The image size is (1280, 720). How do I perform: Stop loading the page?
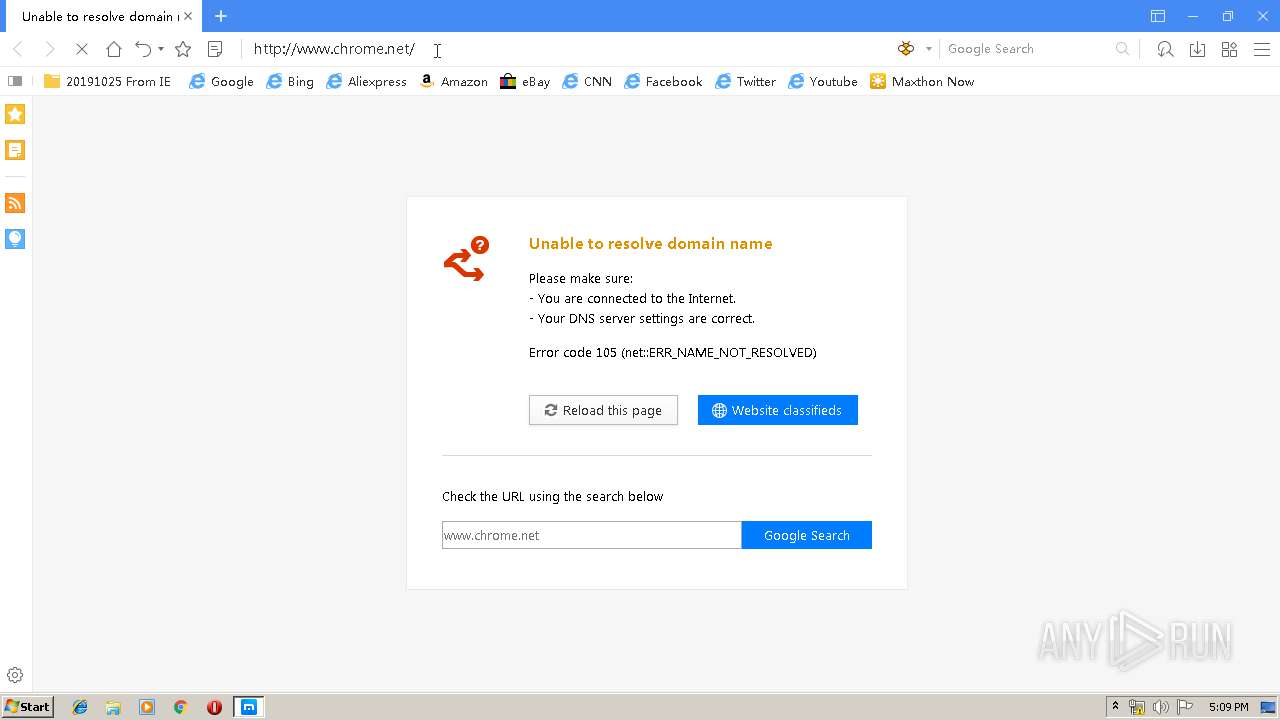pyautogui.click(x=81, y=49)
